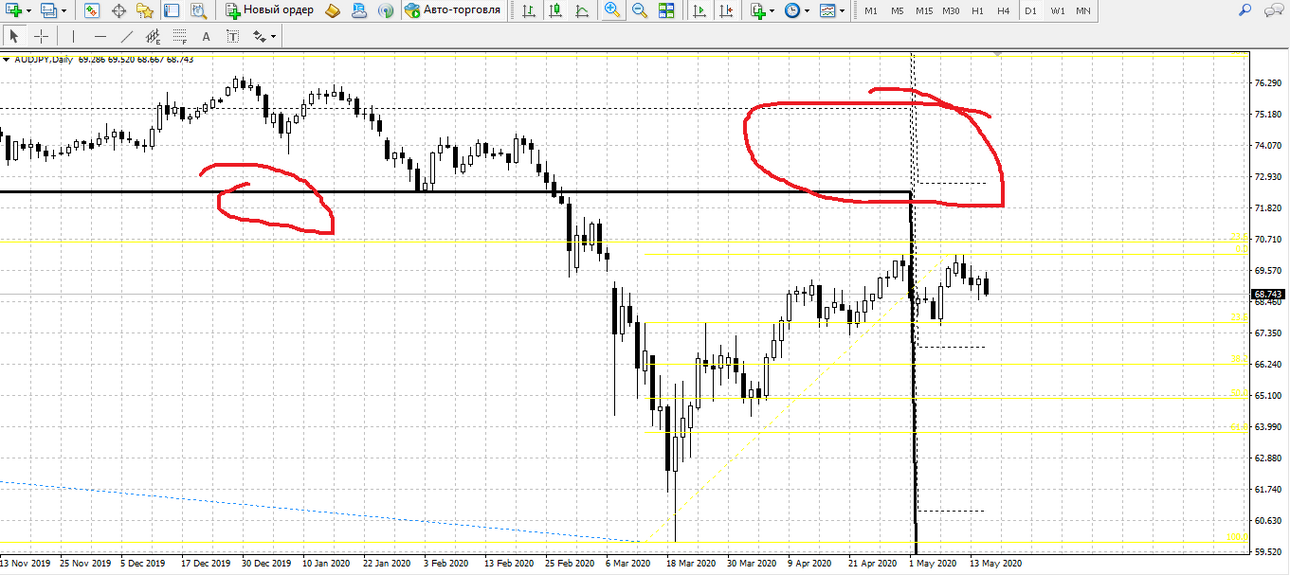Zoom out of the chart
The image size is (1290, 575).
point(639,10)
